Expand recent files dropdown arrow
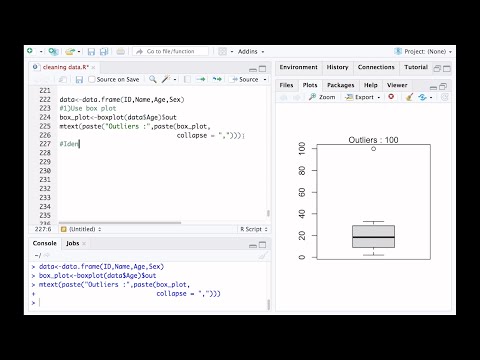 pos(79,52)
